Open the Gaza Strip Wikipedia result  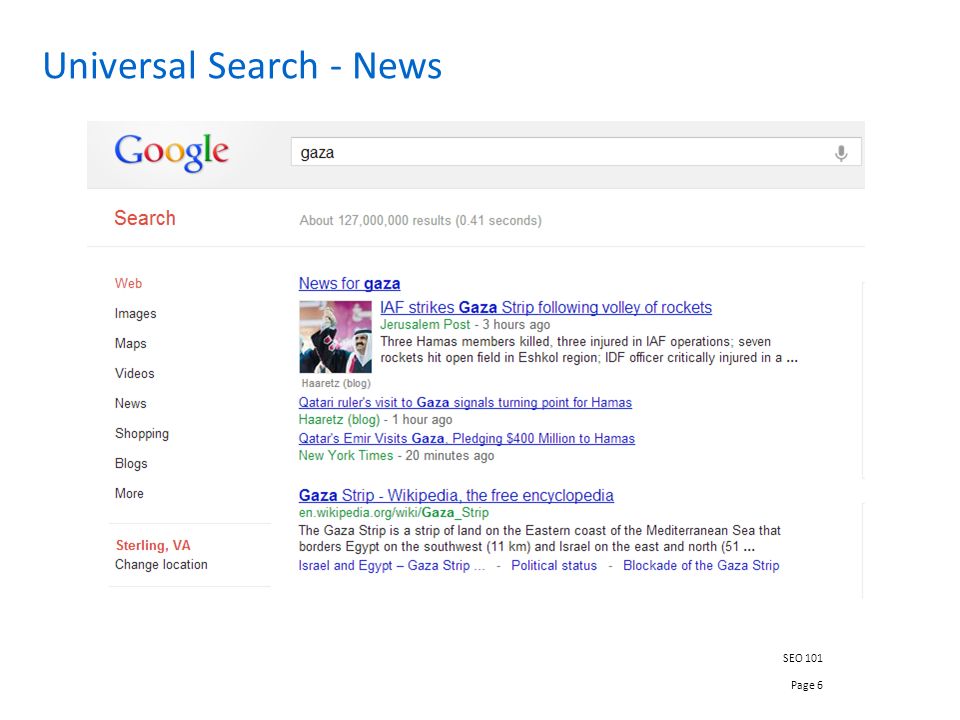click(x=456, y=495)
